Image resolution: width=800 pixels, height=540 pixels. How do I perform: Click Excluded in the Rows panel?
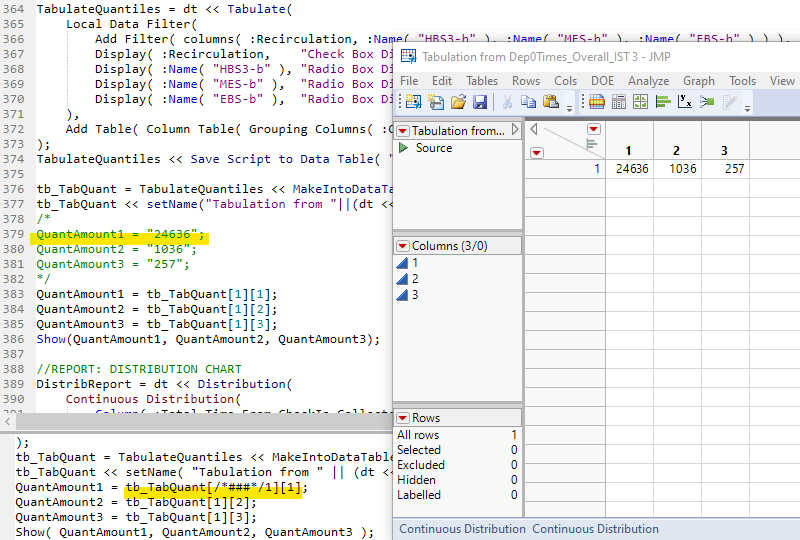pos(421,465)
